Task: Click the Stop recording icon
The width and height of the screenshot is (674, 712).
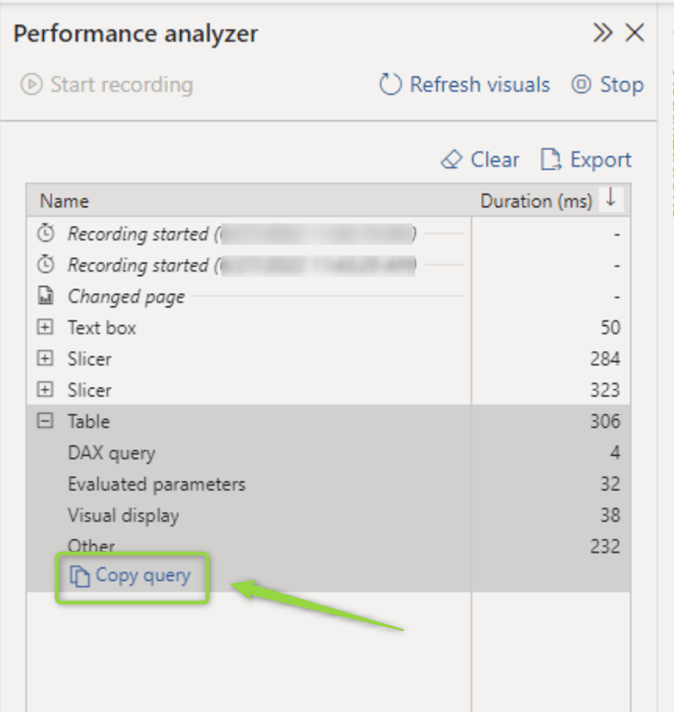Action: [x=581, y=85]
